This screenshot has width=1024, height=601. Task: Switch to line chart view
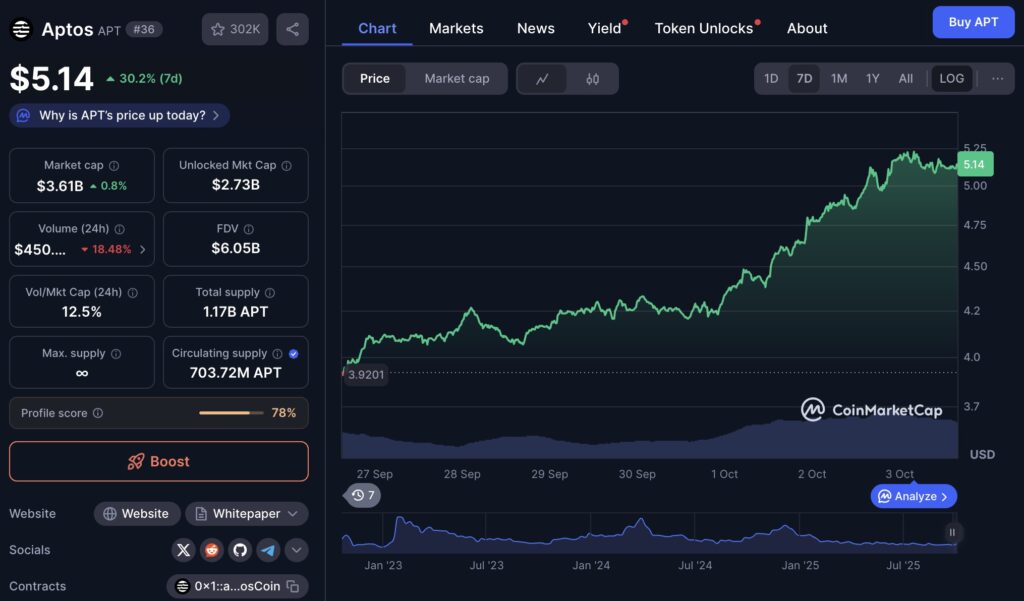click(x=542, y=79)
